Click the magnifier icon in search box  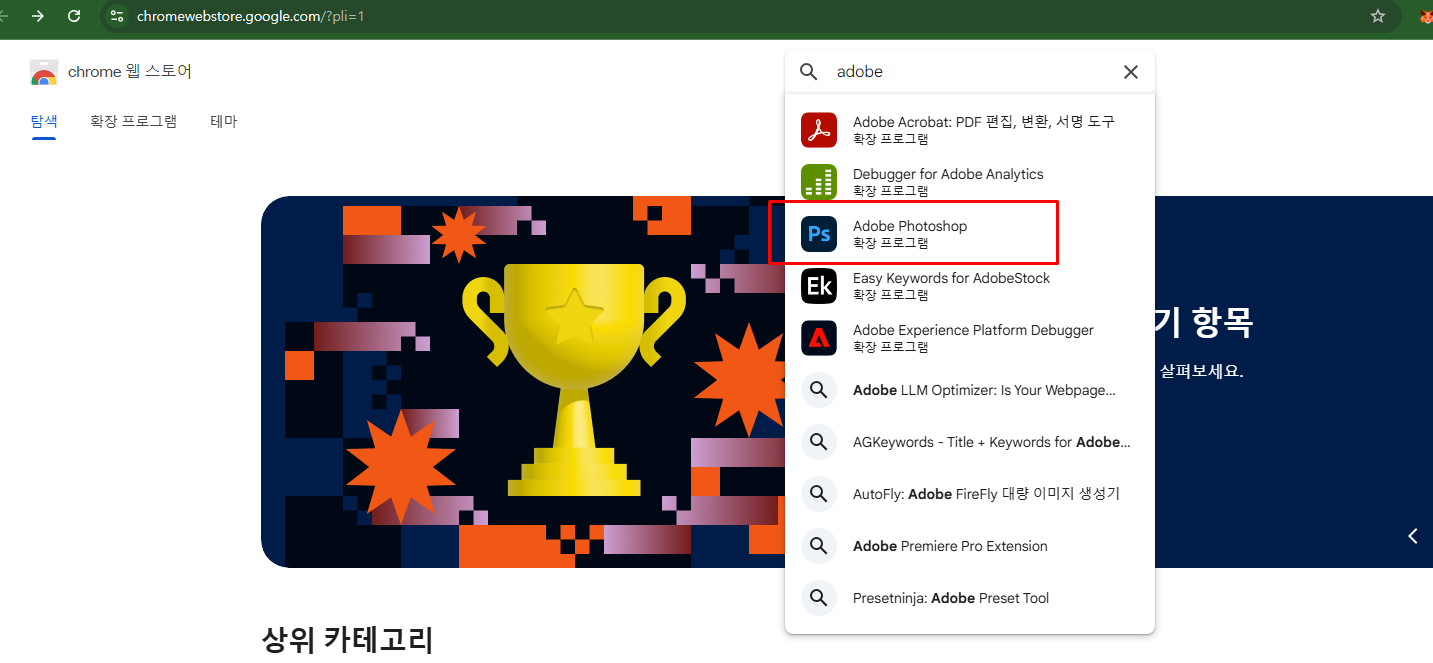[x=809, y=72]
